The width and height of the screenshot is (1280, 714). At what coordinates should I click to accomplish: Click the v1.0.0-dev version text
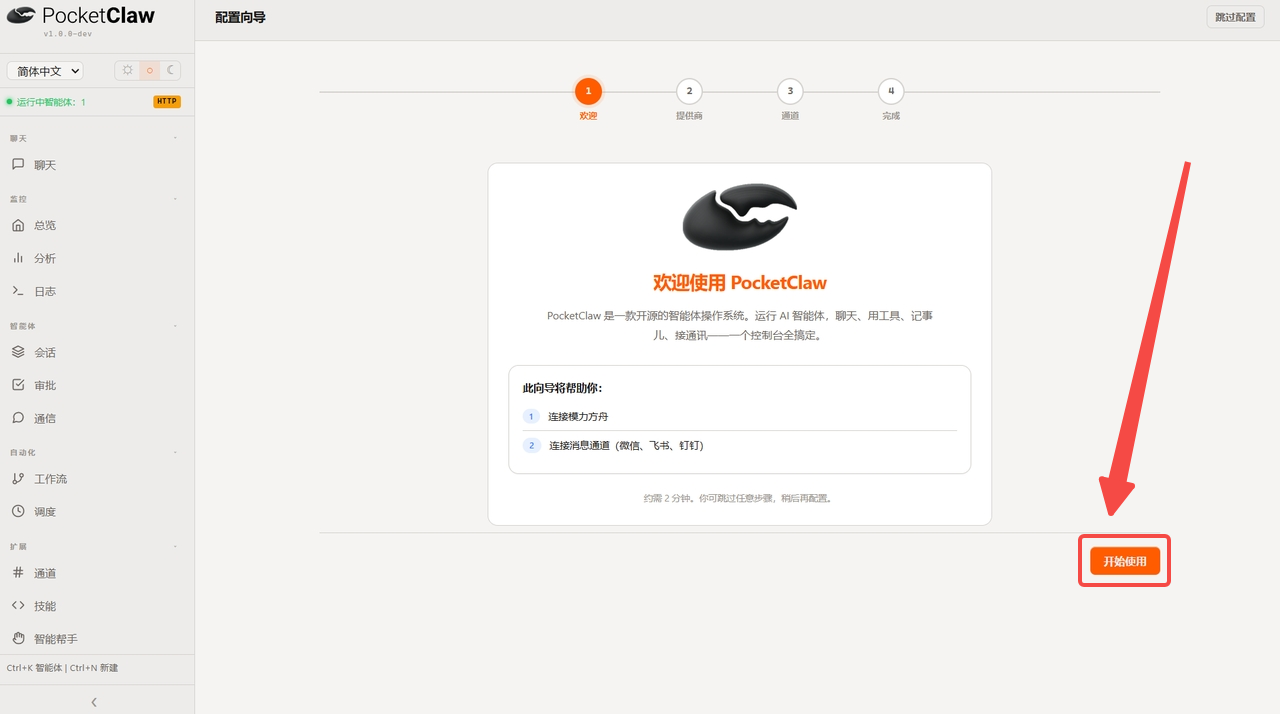coord(69,34)
